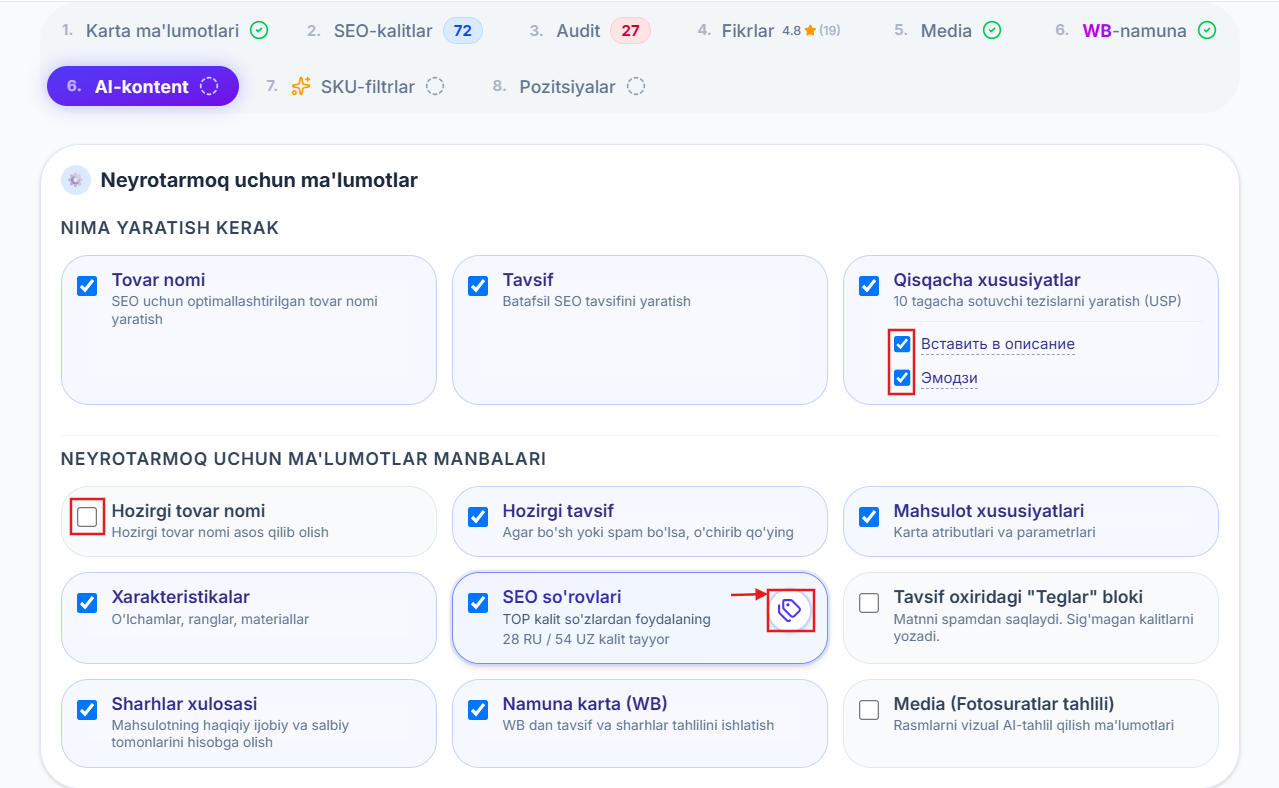1279x788 pixels.
Task: Click the green checkmark next to Media tab
Action: [992, 31]
